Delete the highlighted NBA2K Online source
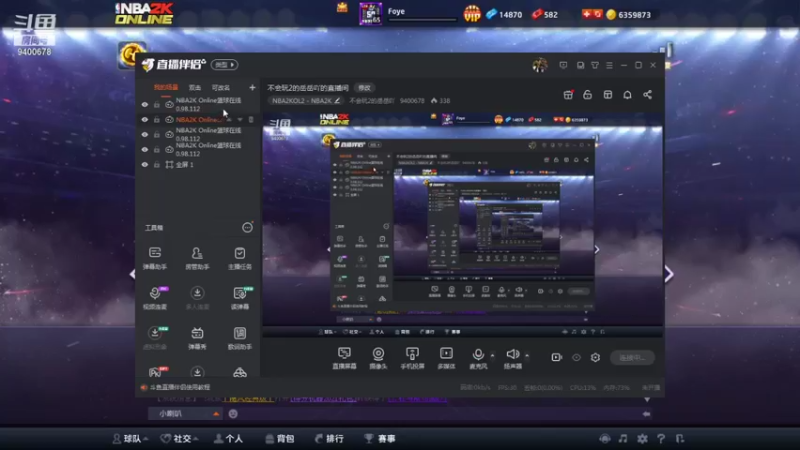The image size is (800, 450). click(x=251, y=119)
